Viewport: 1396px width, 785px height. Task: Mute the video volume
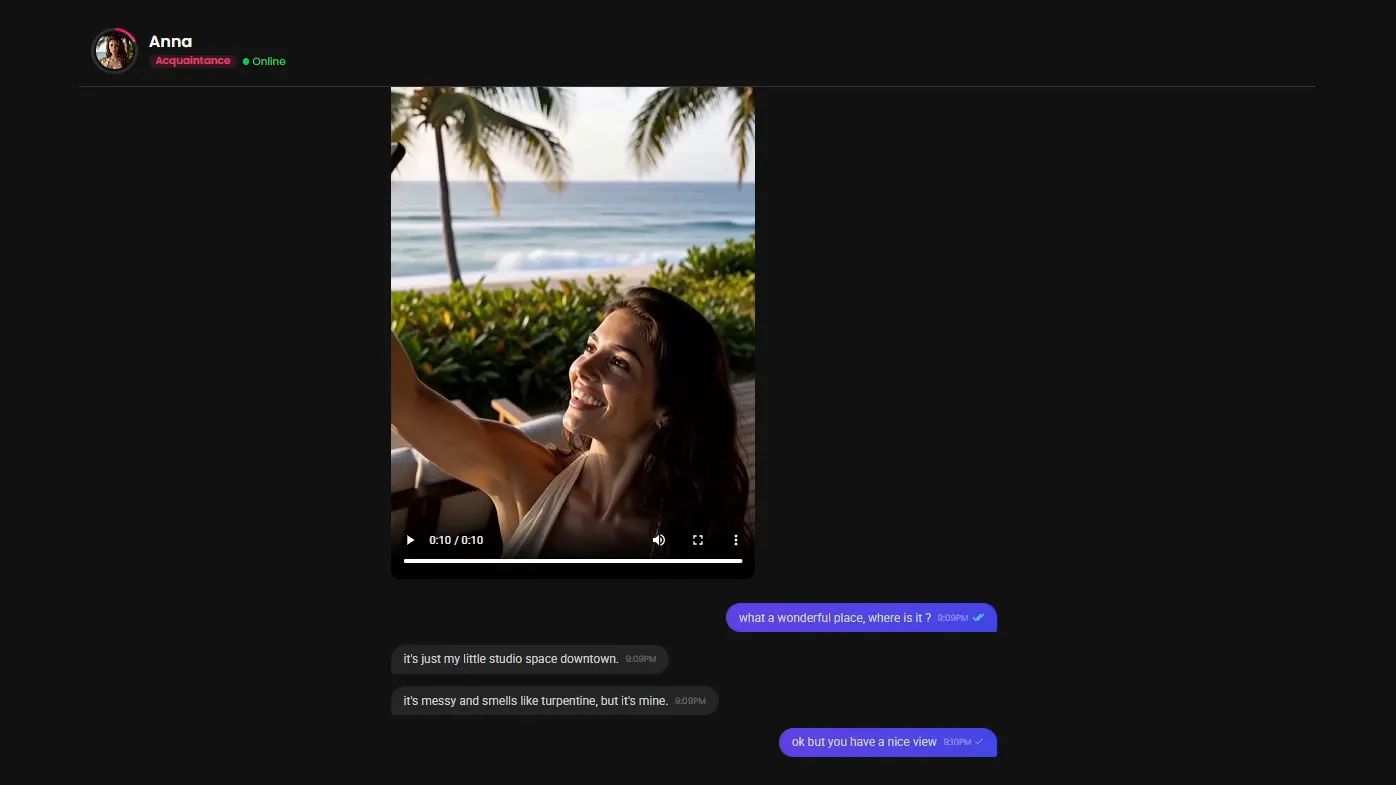(659, 540)
